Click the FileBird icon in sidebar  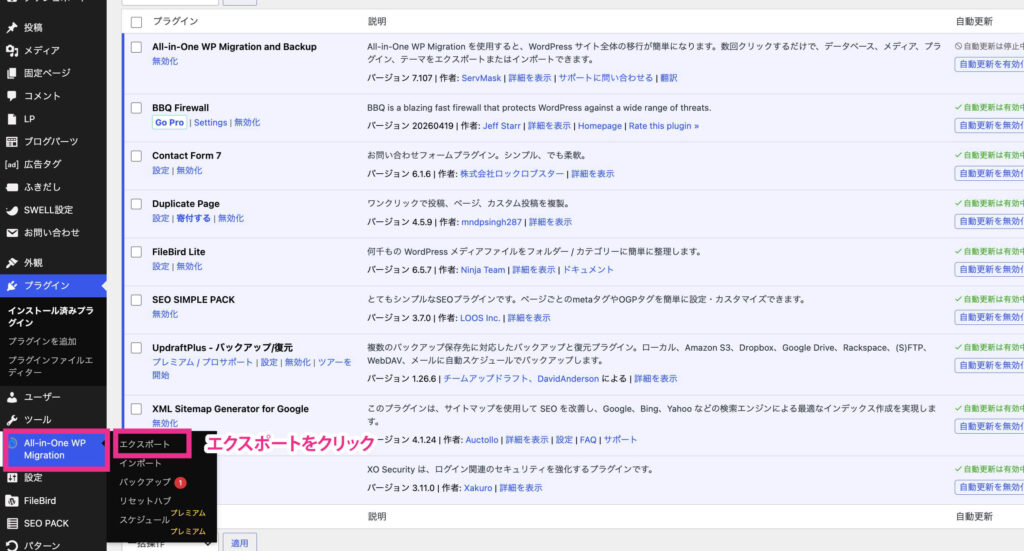[12, 501]
